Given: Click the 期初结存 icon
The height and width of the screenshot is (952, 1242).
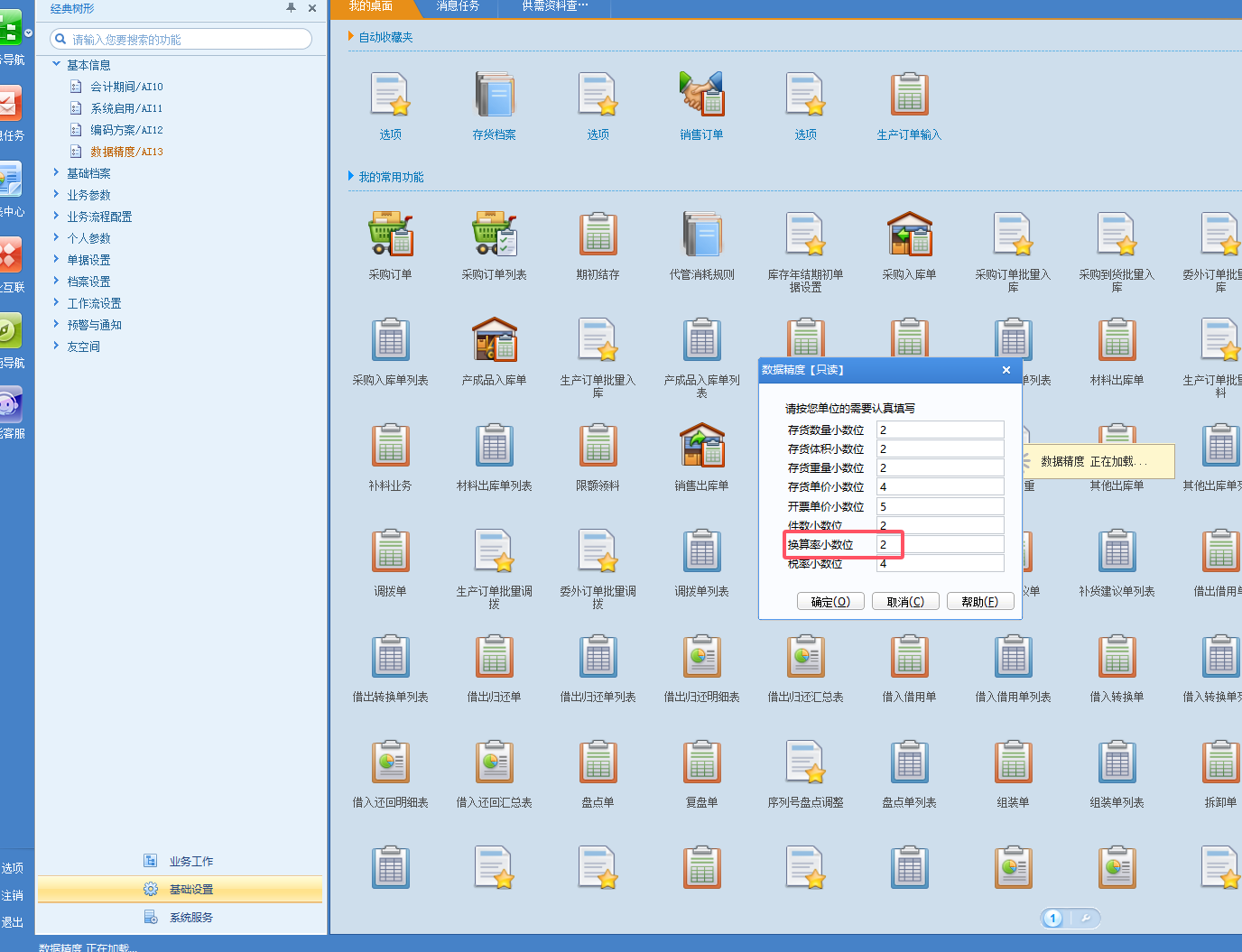Looking at the screenshot, I should click(x=598, y=235).
